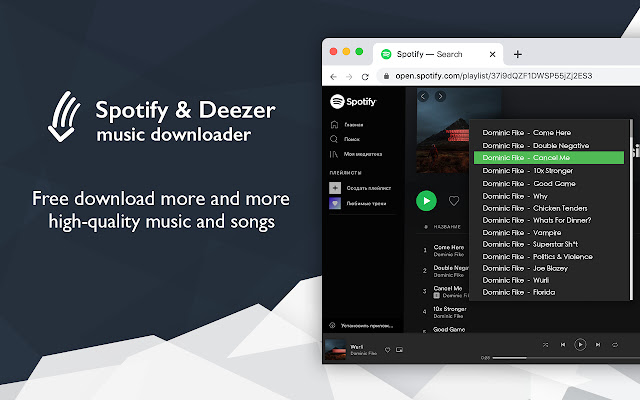Viewport: 640px width, 400px height.
Task: Click the install app download icon
Action: [x=332, y=325]
